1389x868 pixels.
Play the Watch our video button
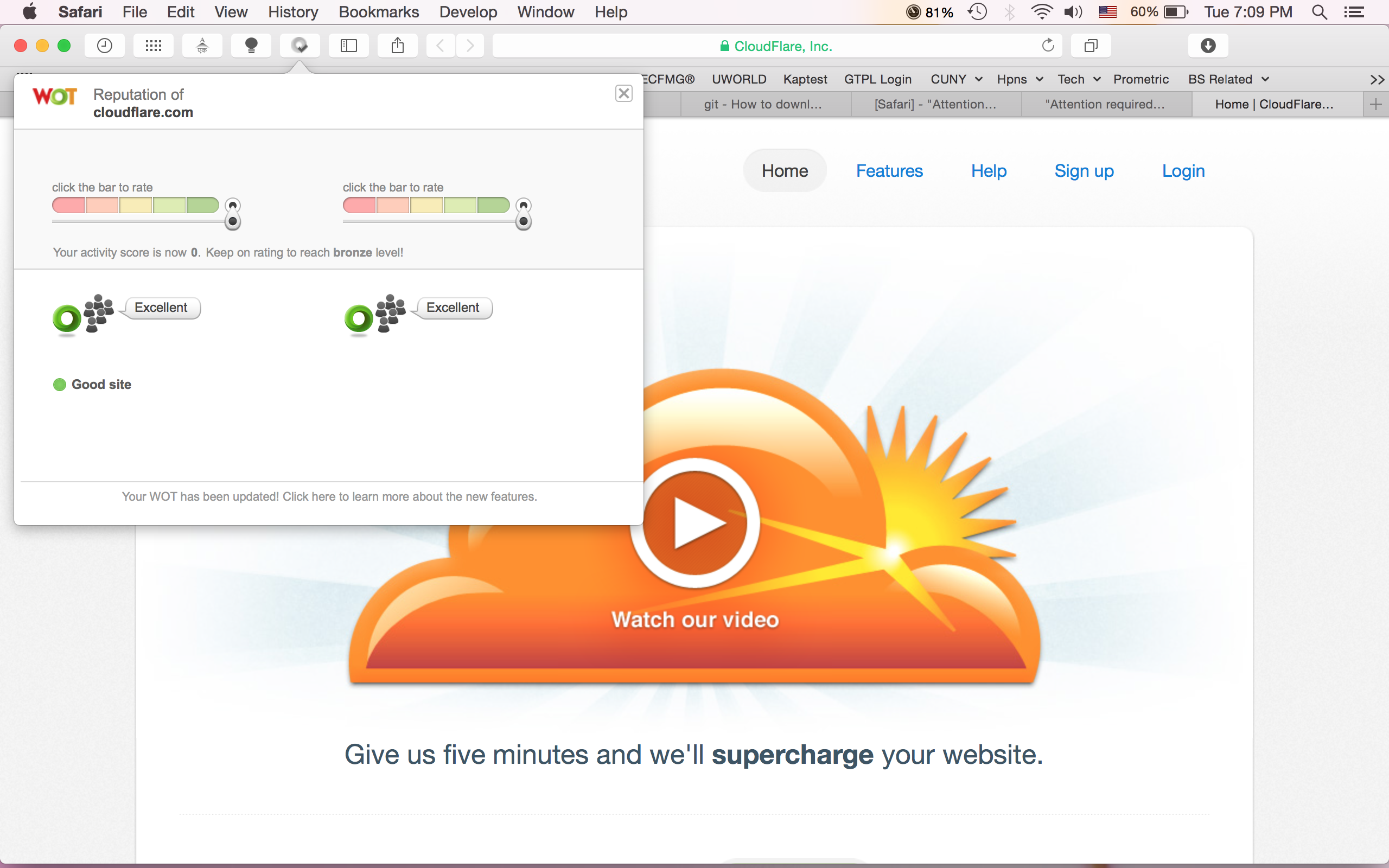coord(694,522)
